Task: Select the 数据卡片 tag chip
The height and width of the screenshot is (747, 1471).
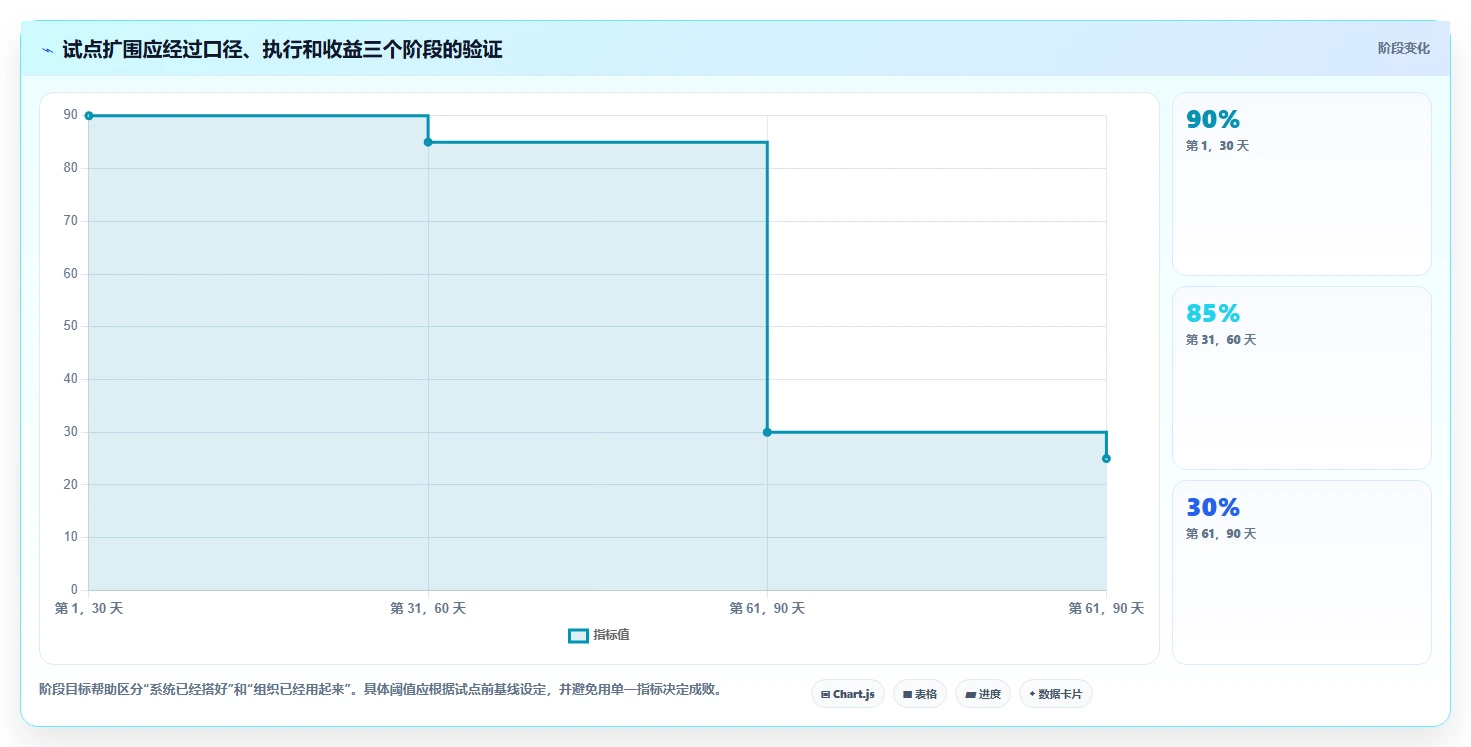Action: coord(1056,694)
